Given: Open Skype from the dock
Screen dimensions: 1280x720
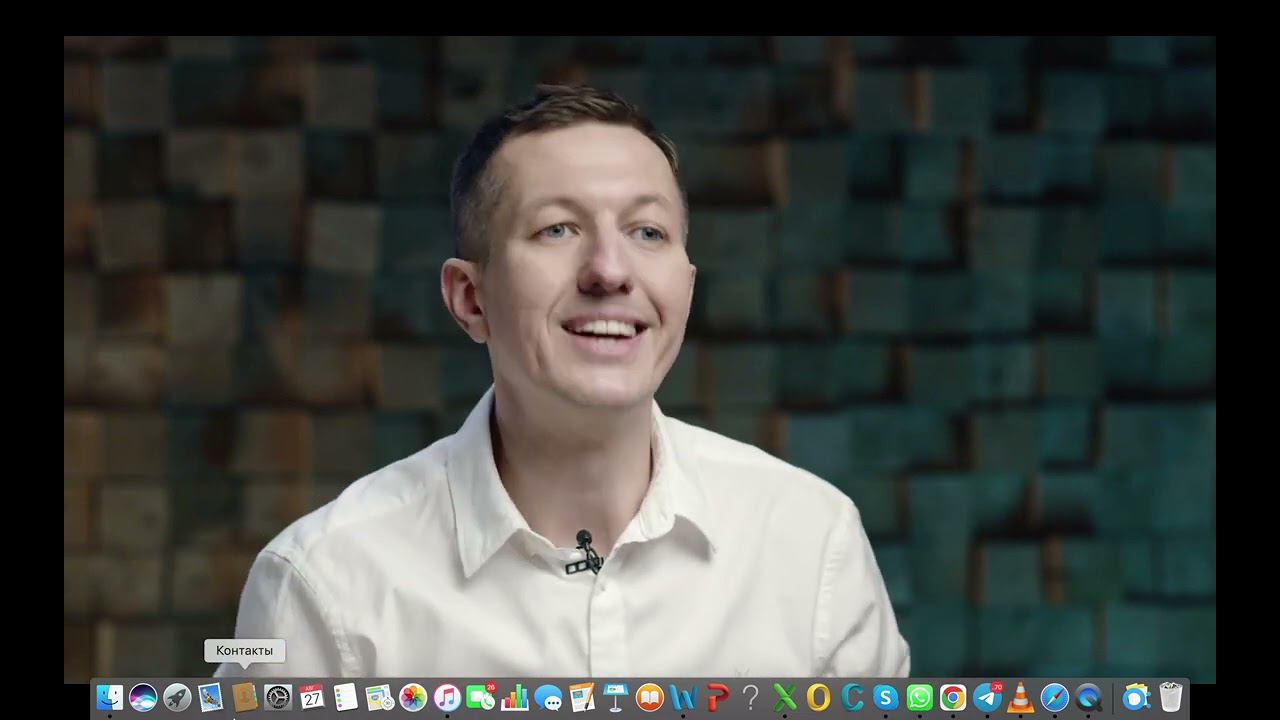Looking at the screenshot, I should point(886,697).
